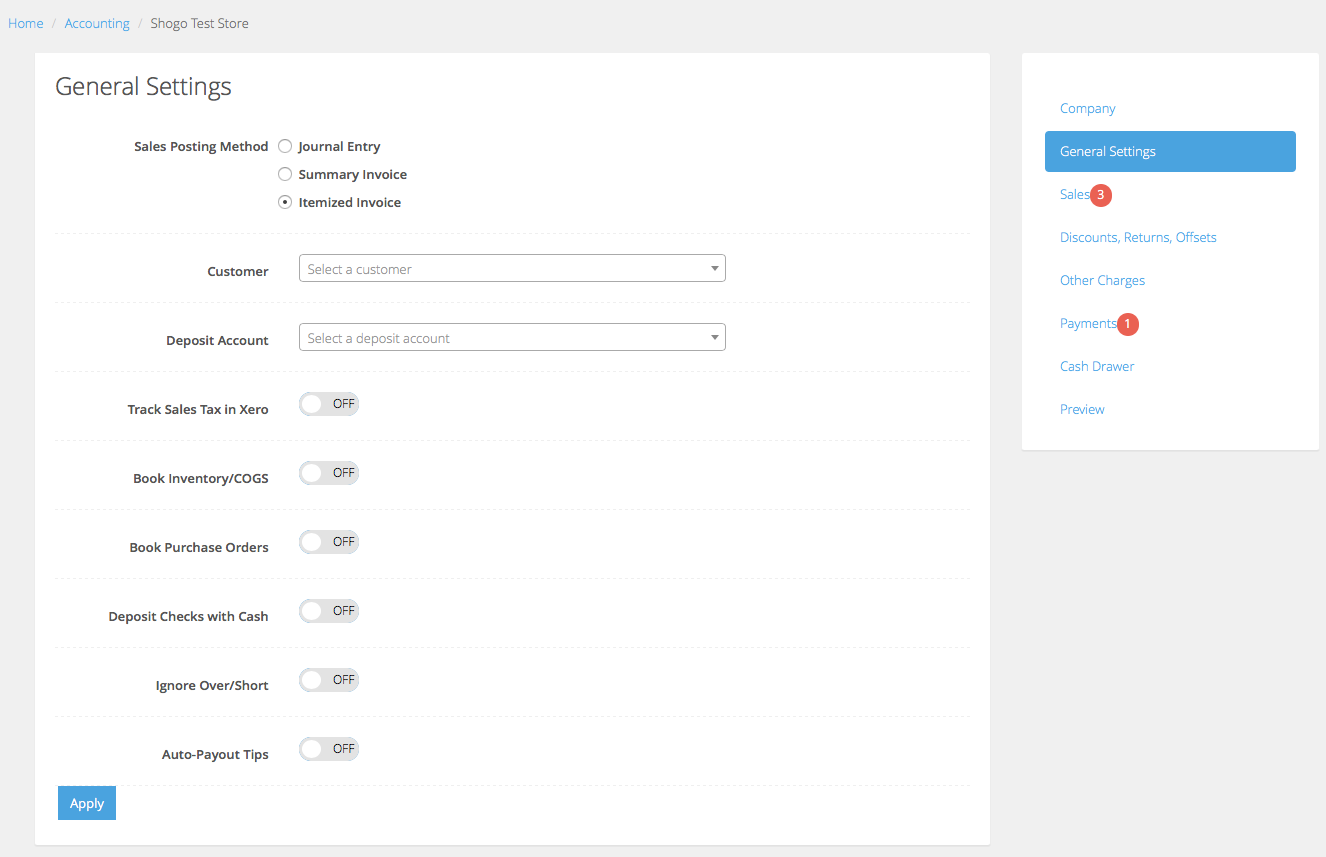The height and width of the screenshot is (857, 1326).
Task: Select General Settings in the sidebar
Action: click(x=1170, y=151)
